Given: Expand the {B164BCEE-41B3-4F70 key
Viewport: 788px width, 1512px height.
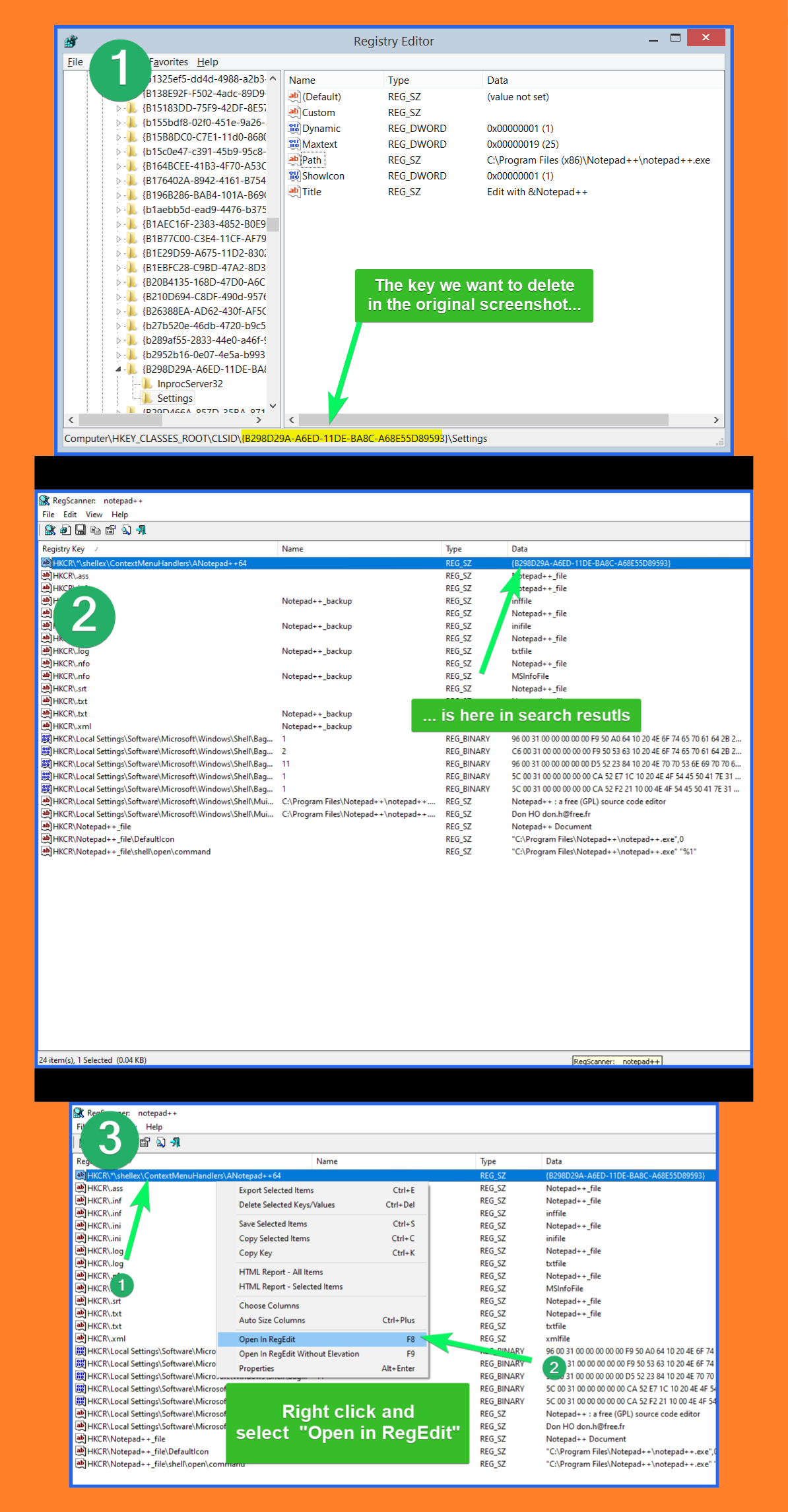Looking at the screenshot, I should [119, 166].
